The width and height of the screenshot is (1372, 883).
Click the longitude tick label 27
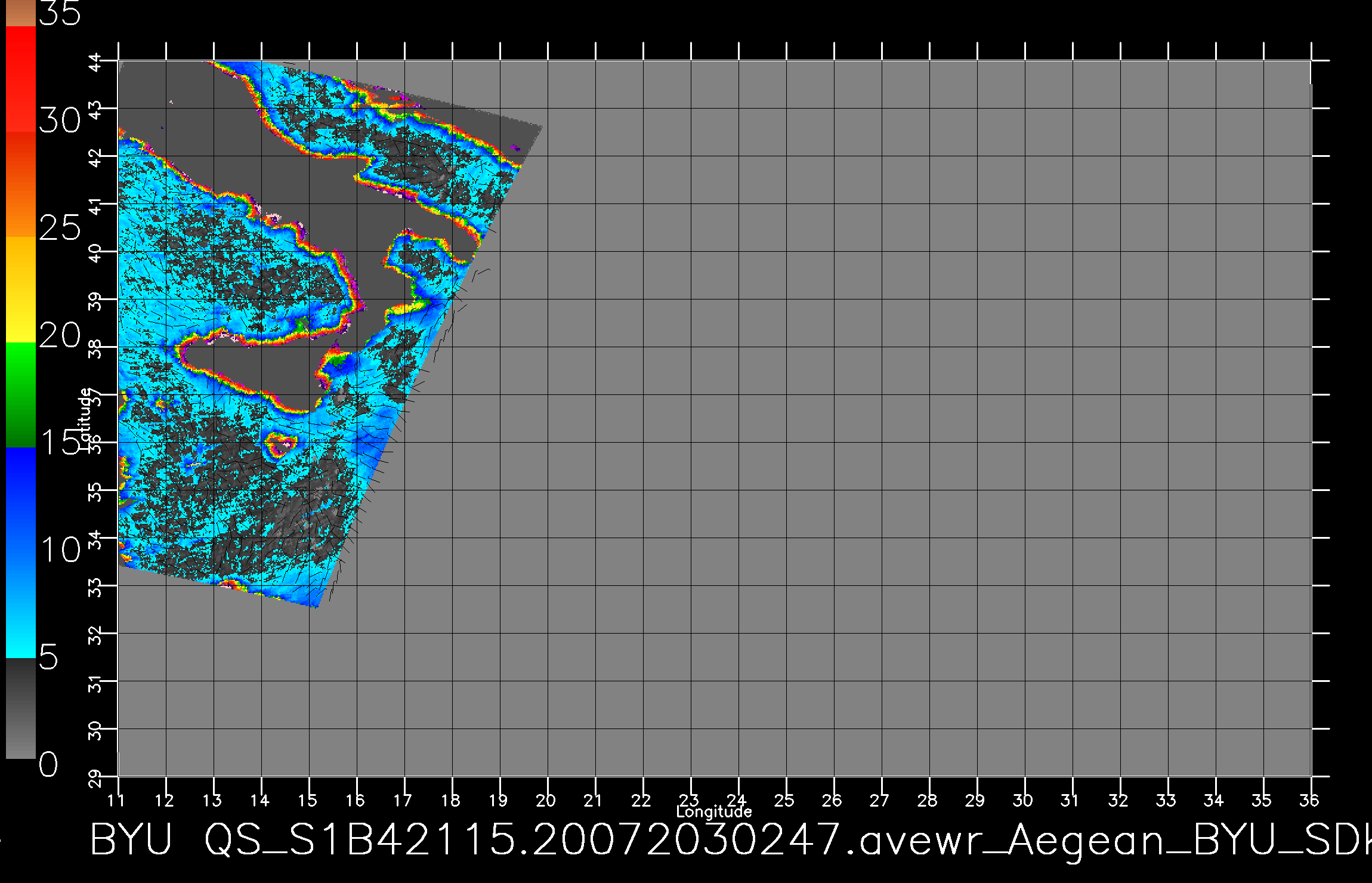pos(879,800)
